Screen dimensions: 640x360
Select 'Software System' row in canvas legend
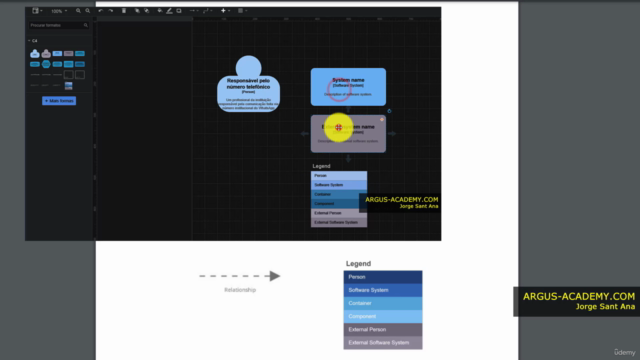339,185
